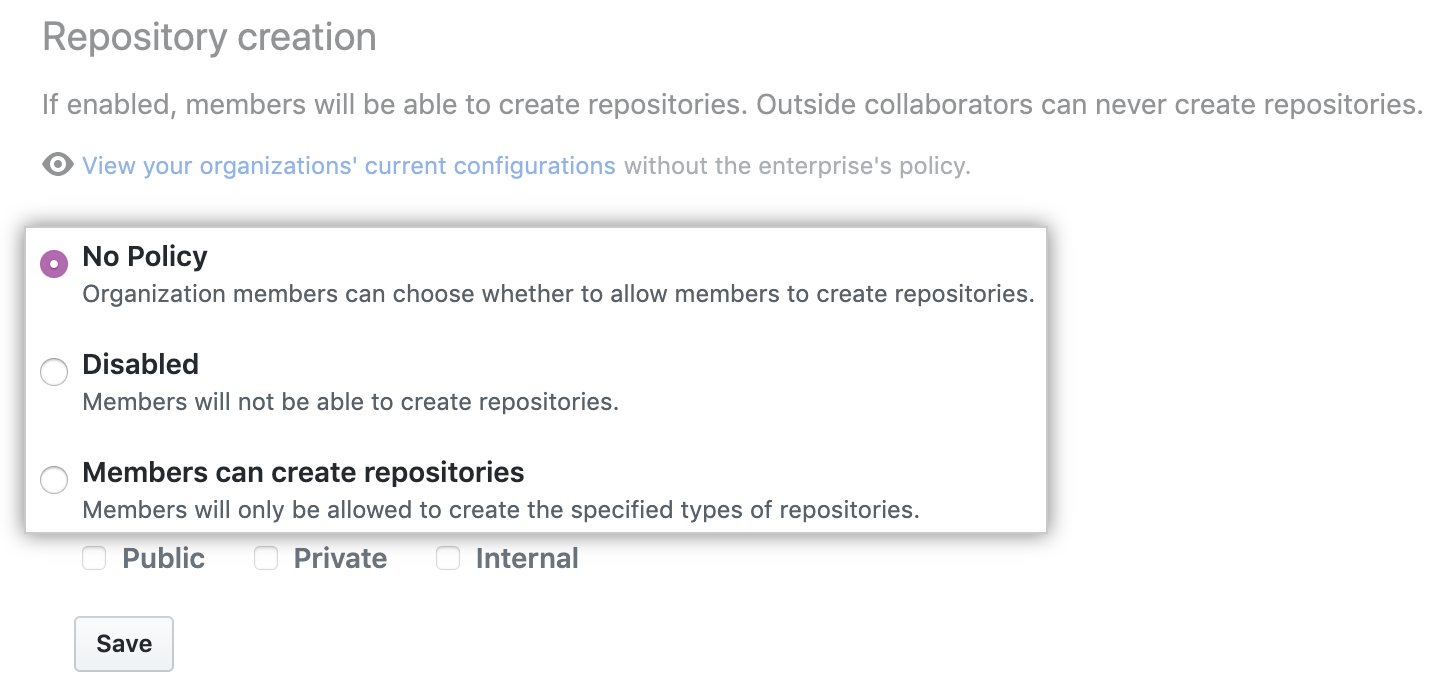Click the eye icon beside configurations link
This screenshot has height=684, width=1438.
[58, 165]
